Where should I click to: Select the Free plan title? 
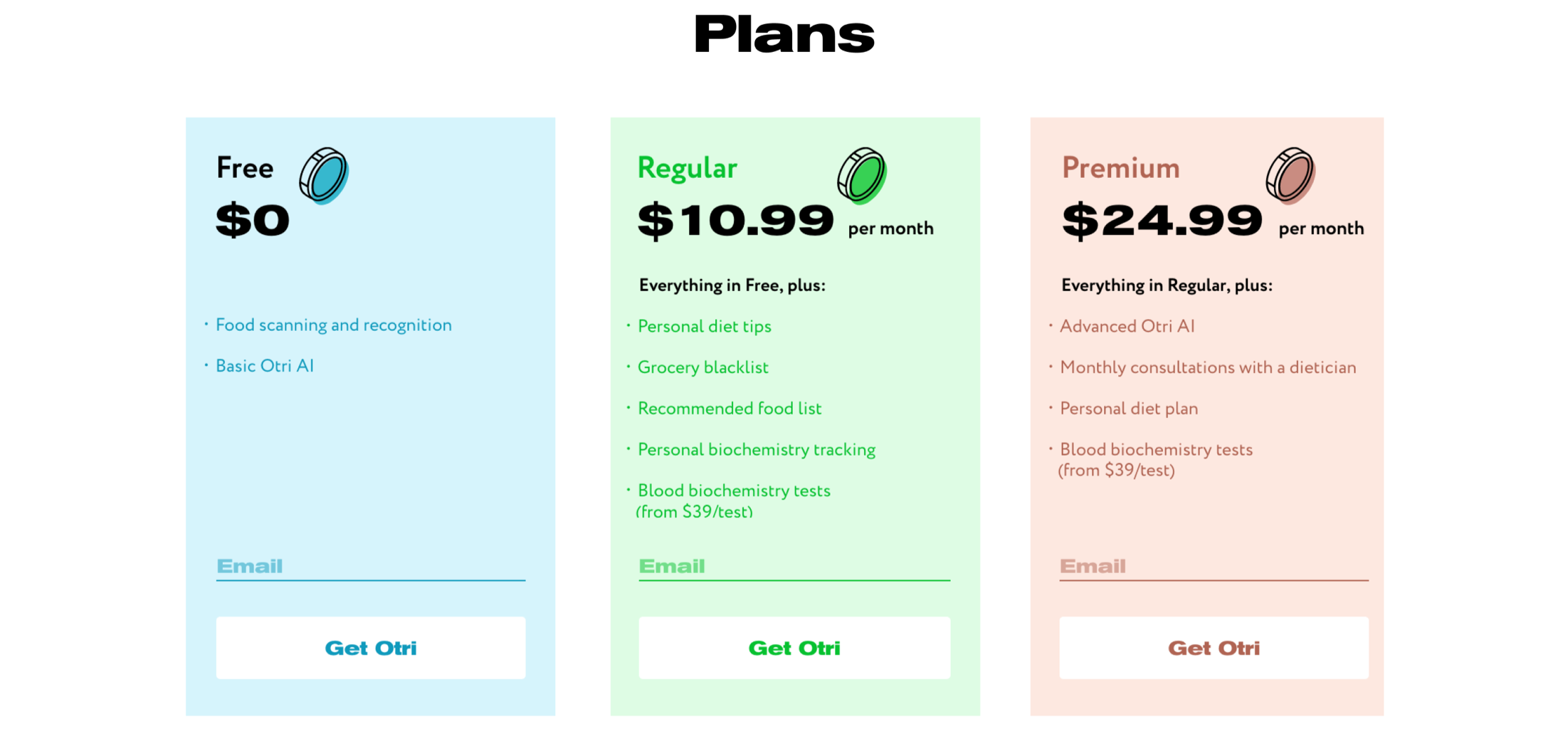(x=245, y=168)
